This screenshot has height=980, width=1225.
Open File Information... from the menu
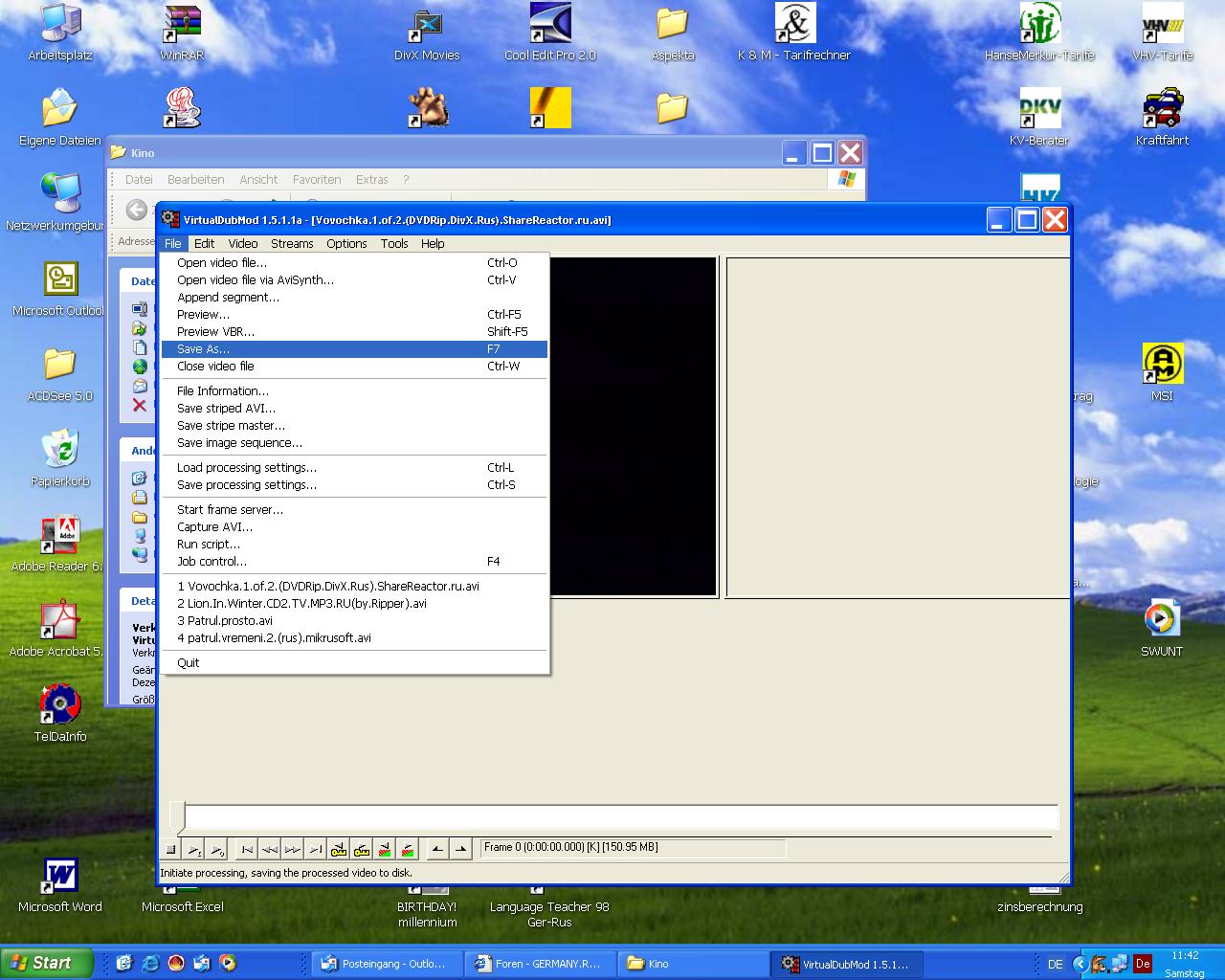point(354,391)
